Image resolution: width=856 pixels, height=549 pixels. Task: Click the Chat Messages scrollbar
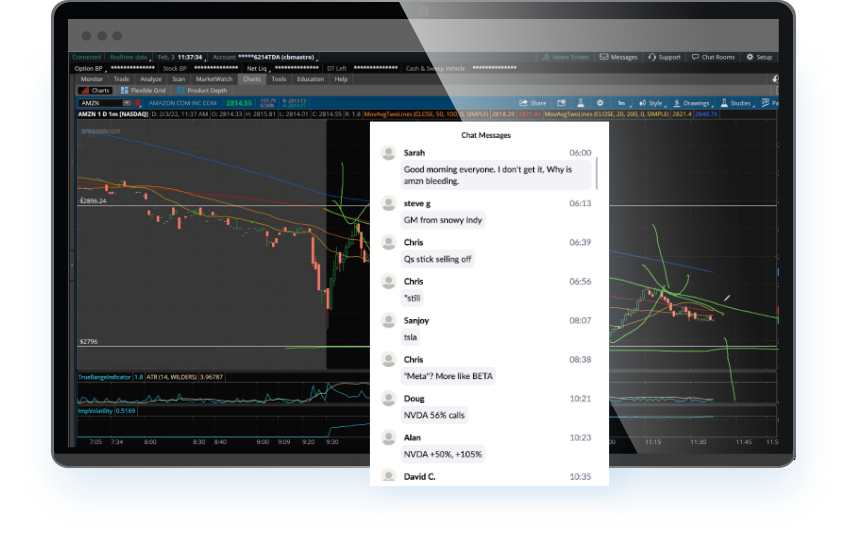click(x=597, y=174)
